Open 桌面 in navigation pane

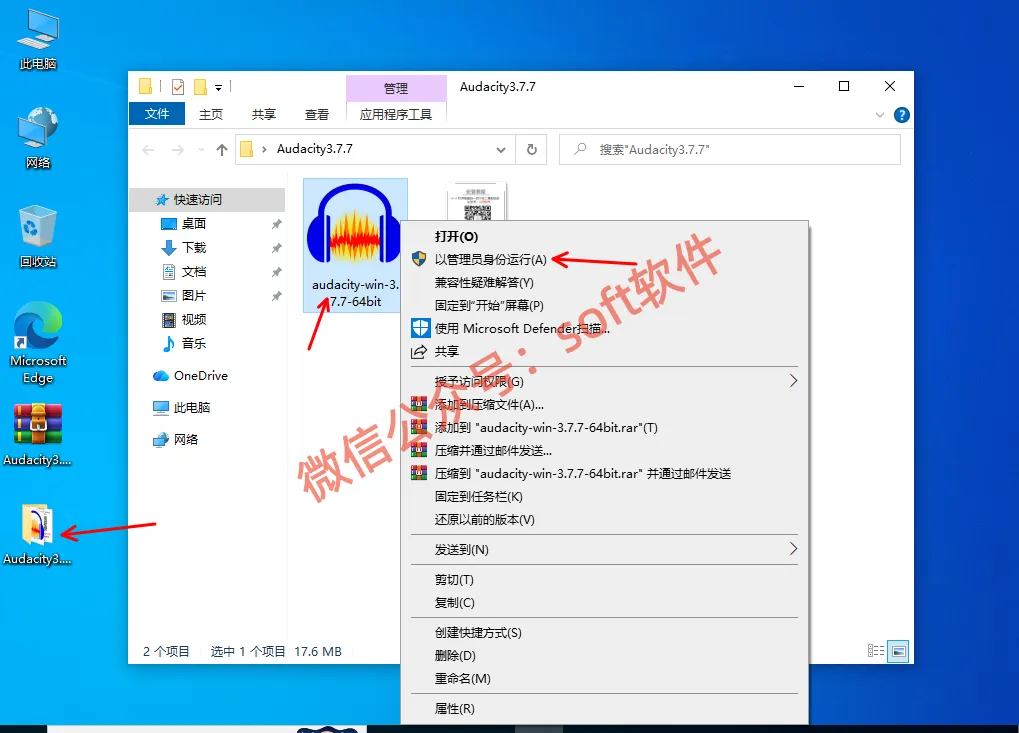tap(194, 224)
